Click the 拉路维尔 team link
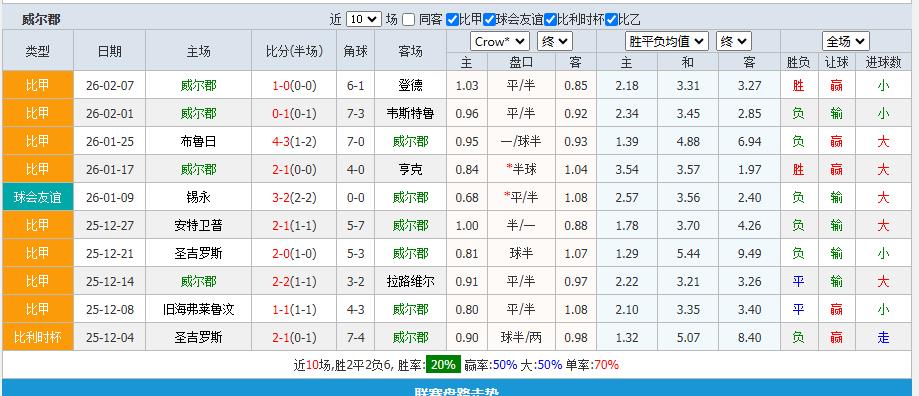Screen dimensions: 919x396 (x=410, y=282)
